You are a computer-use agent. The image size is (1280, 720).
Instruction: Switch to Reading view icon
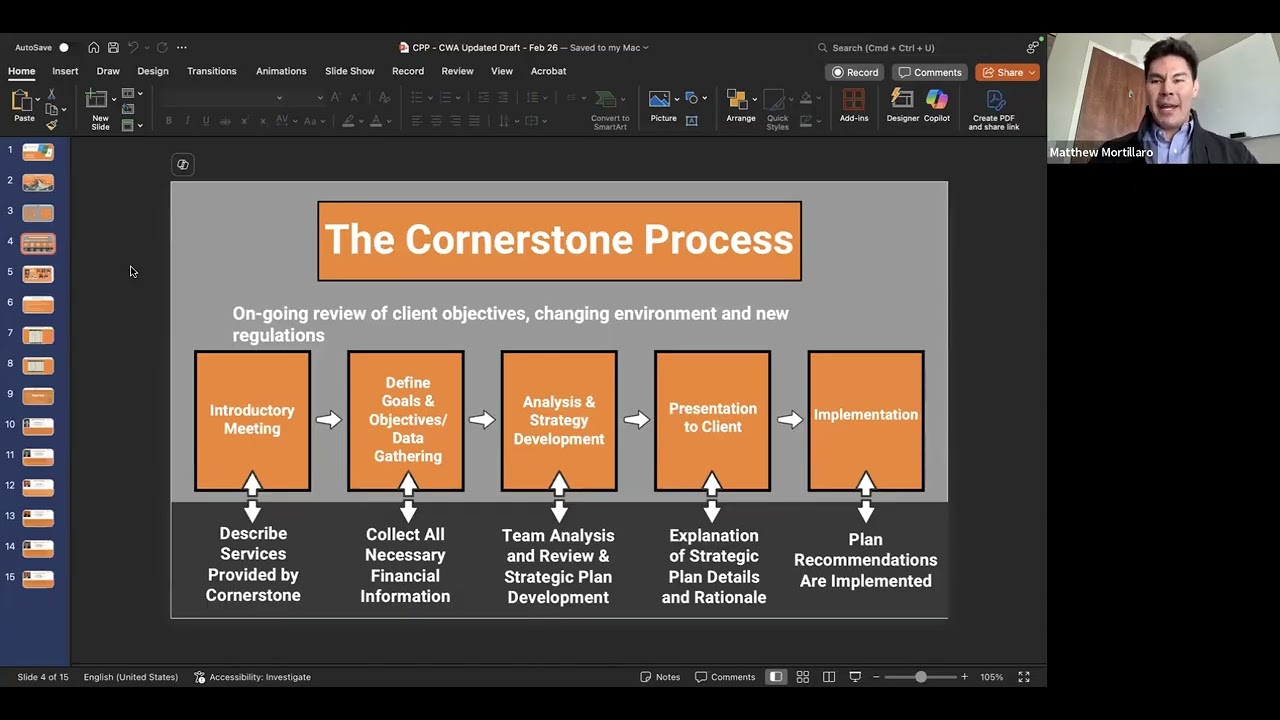829,677
